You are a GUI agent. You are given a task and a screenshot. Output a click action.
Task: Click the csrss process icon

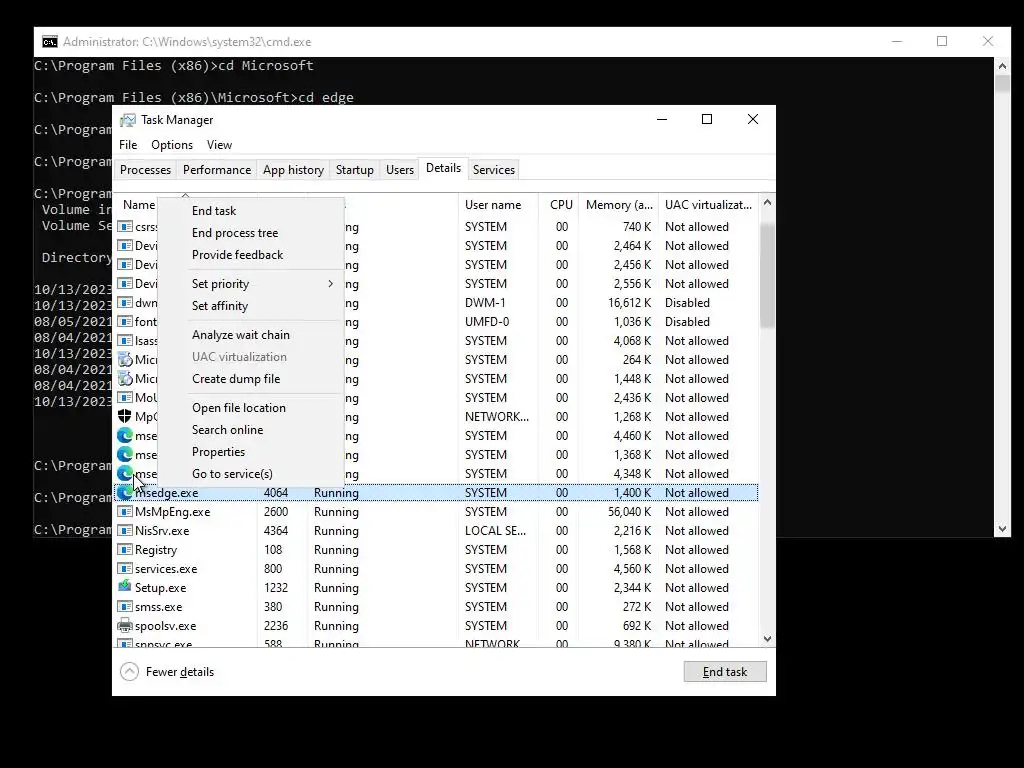click(x=125, y=227)
